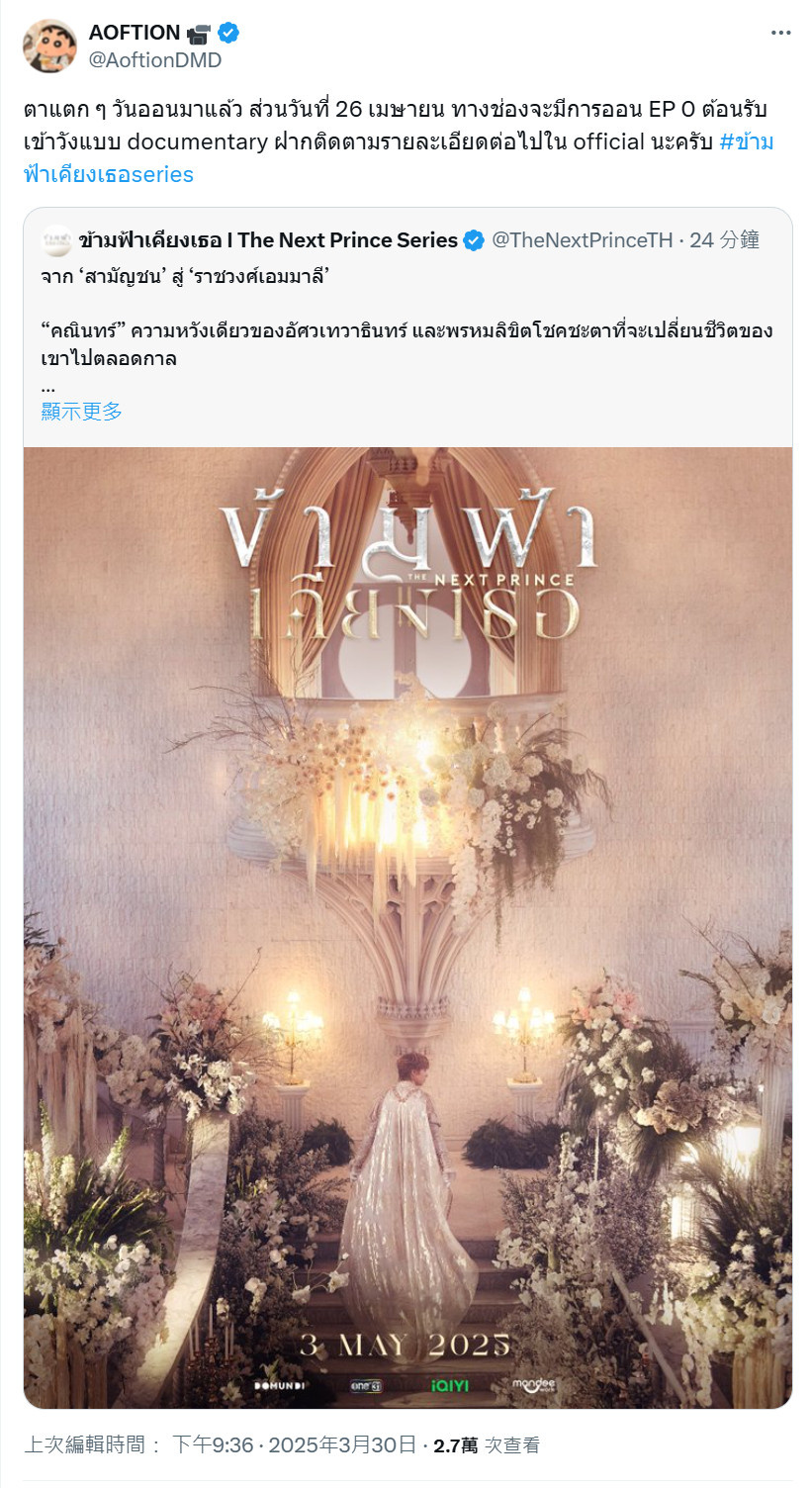Open the @TheNextPrinceTH handle
Screen dimensions: 812x1488
583,240
